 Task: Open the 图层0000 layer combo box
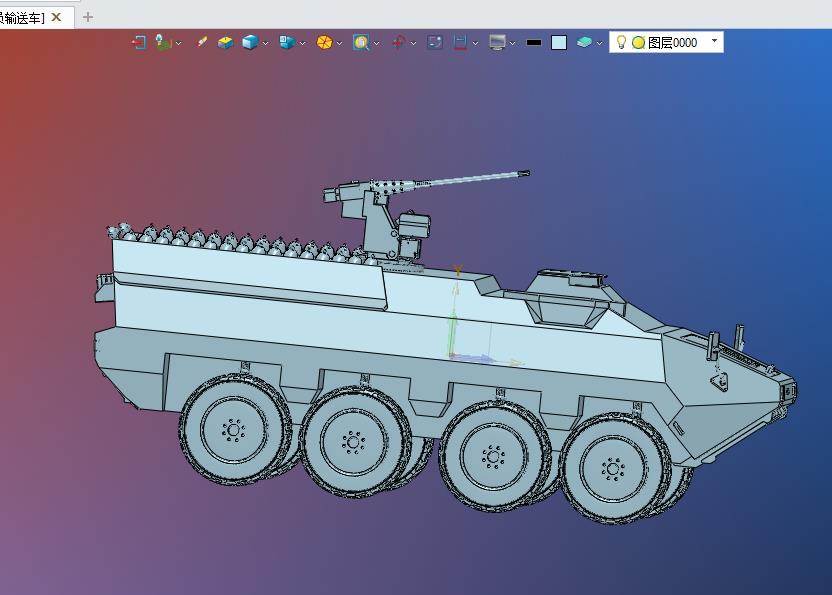coord(666,42)
